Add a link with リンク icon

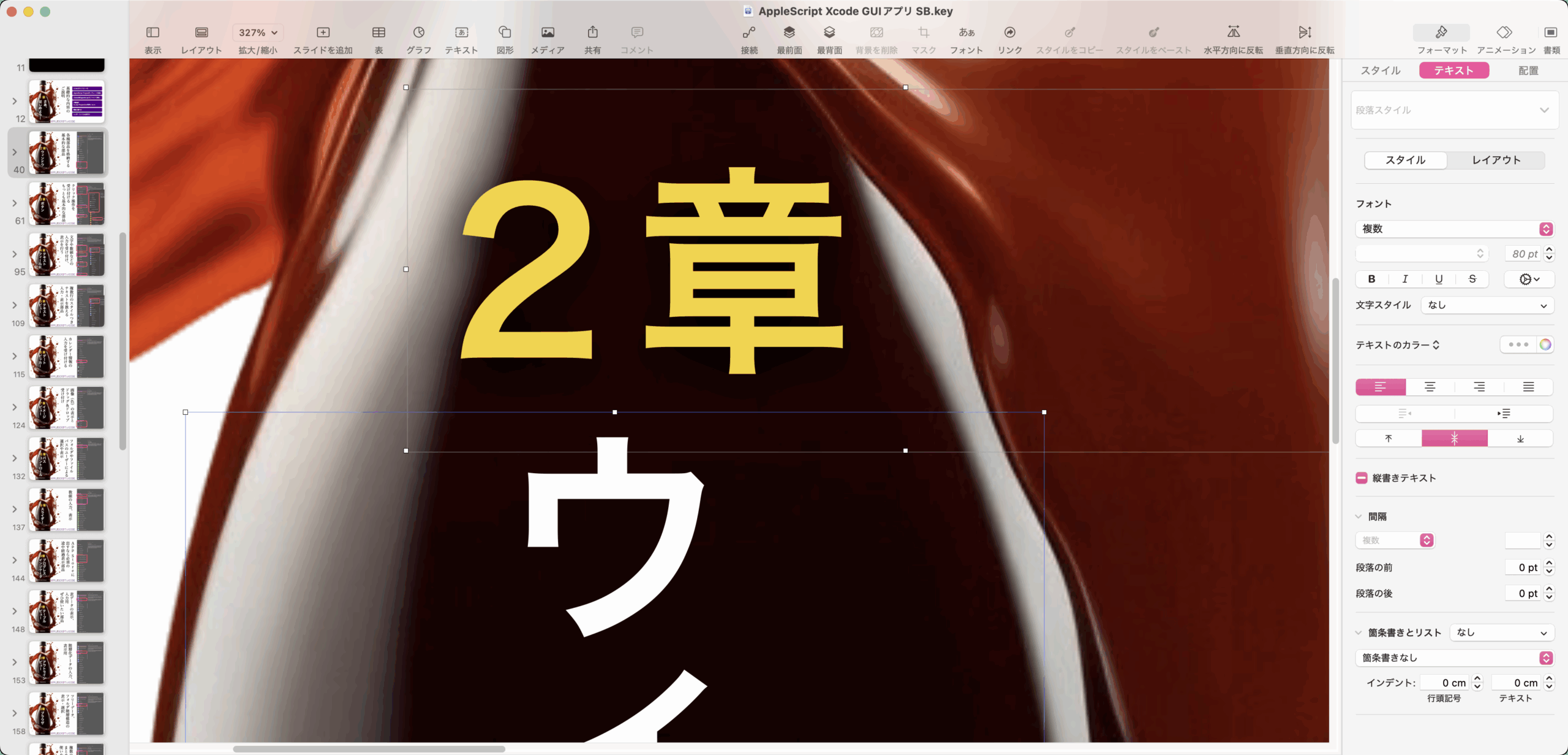coord(1009,32)
